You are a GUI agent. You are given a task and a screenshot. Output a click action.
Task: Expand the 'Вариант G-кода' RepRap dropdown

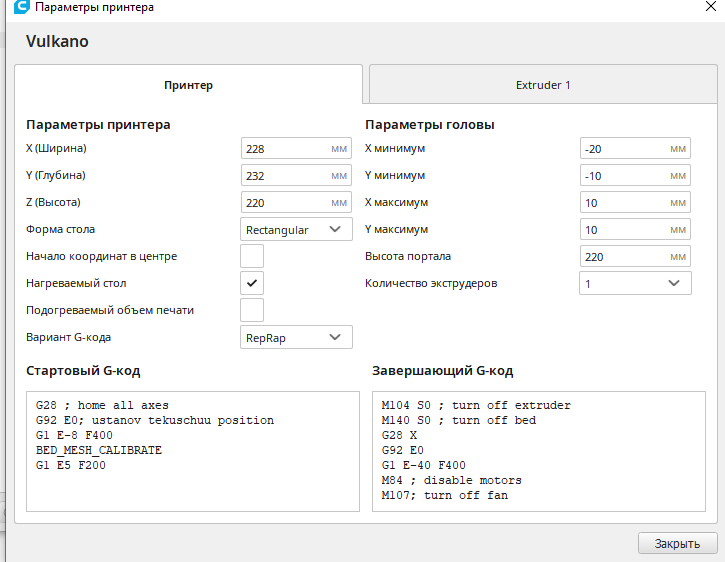click(x=296, y=337)
